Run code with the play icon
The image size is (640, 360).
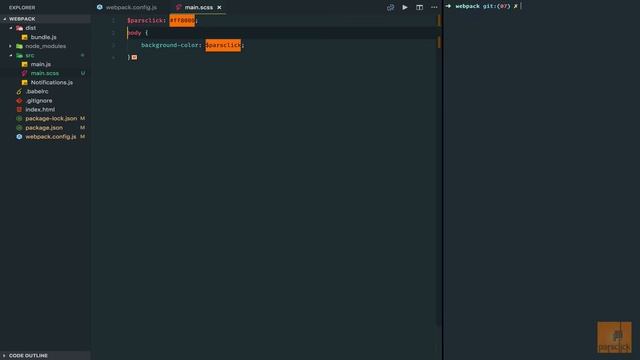pyautogui.click(x=405, y=7)
